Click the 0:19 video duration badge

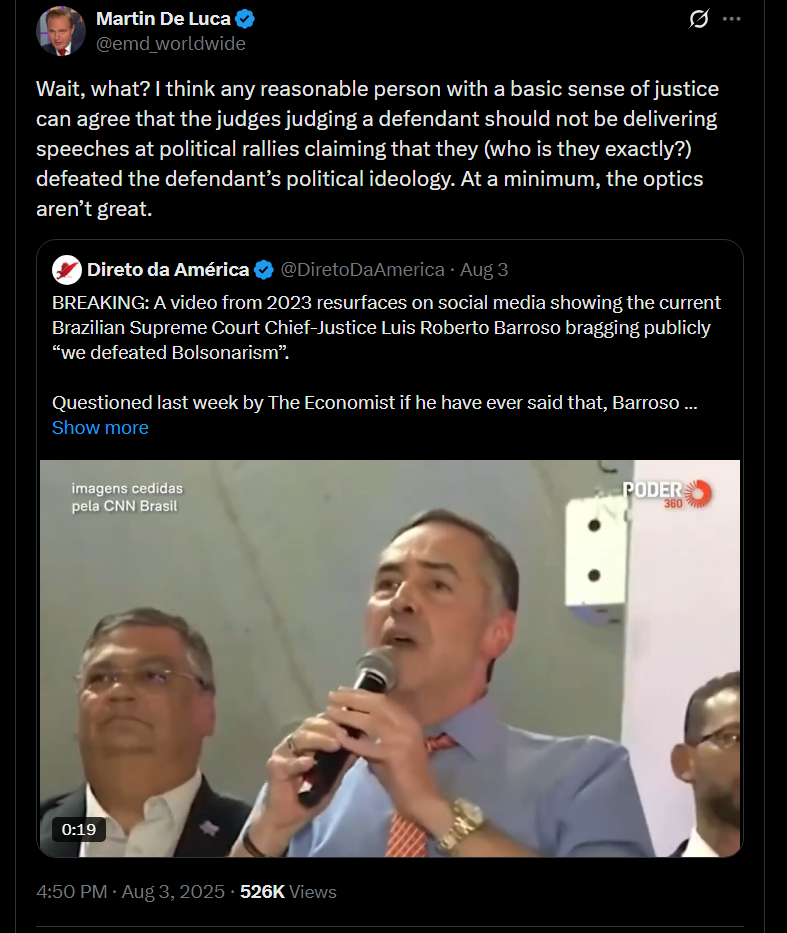coord(79,829)
